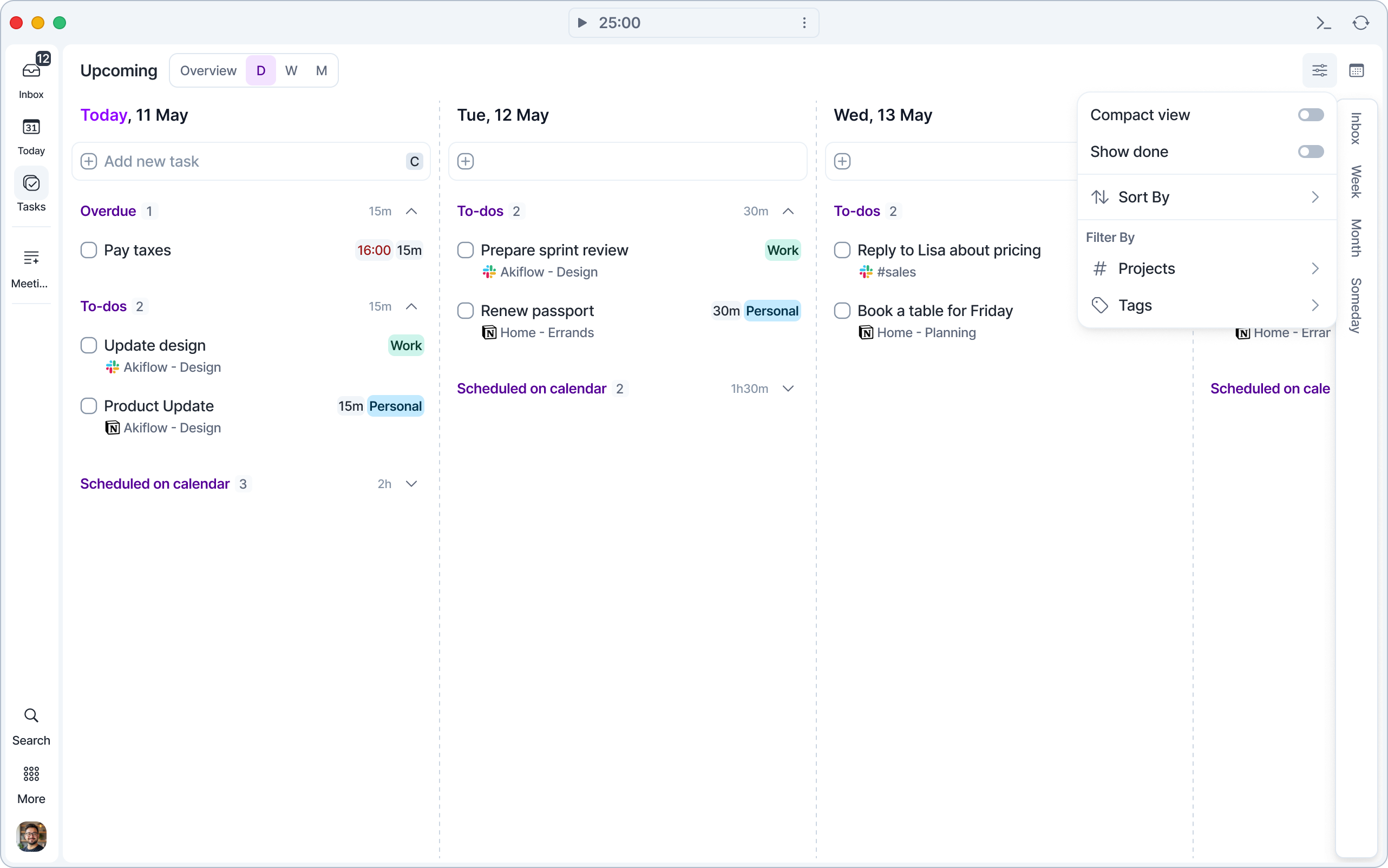This screenshot has width=1388, height=868.
Task: Click the Add new task input field
Action: (x=251, y=161)
